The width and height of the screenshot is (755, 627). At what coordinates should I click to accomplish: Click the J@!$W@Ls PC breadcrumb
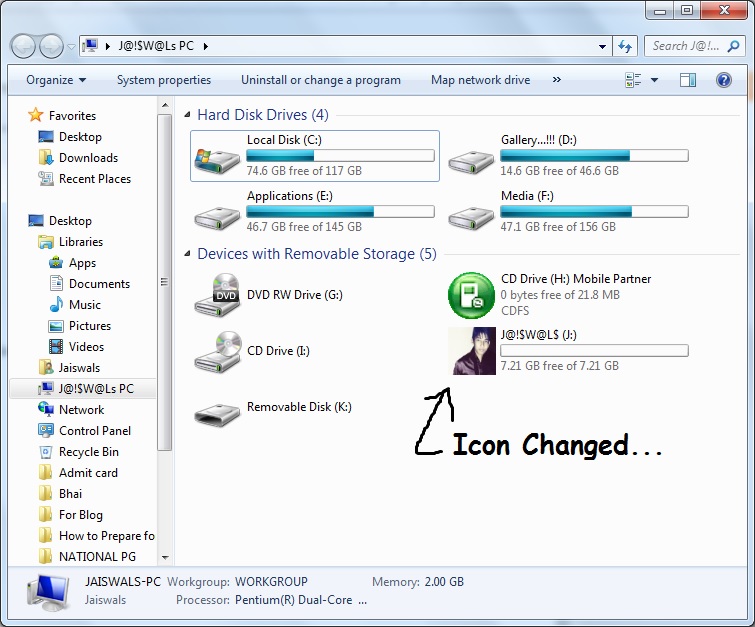tap(156, 46)
